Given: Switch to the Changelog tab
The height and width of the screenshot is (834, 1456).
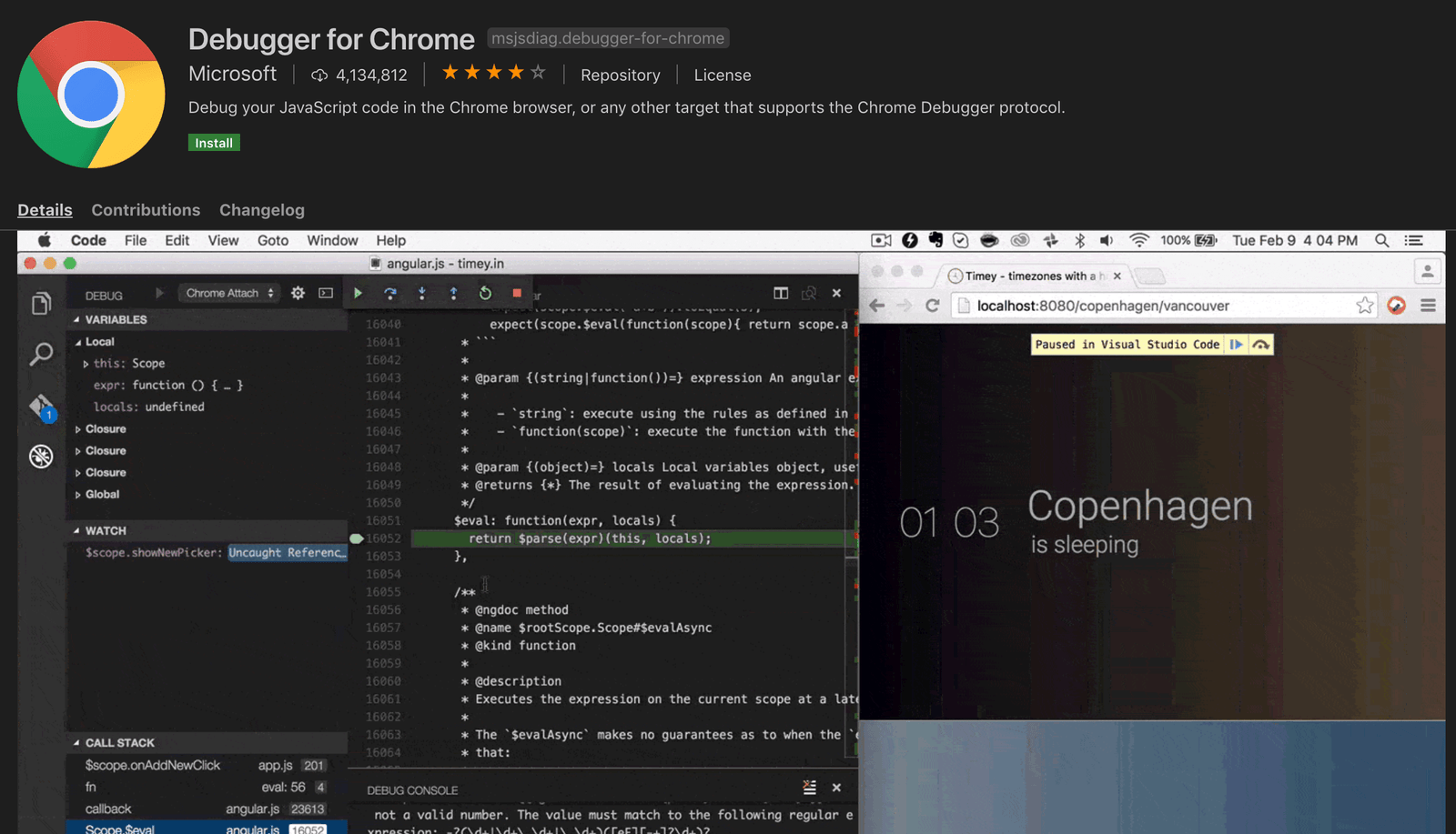Looking at the screenshot, I should [x=262, y=210].
